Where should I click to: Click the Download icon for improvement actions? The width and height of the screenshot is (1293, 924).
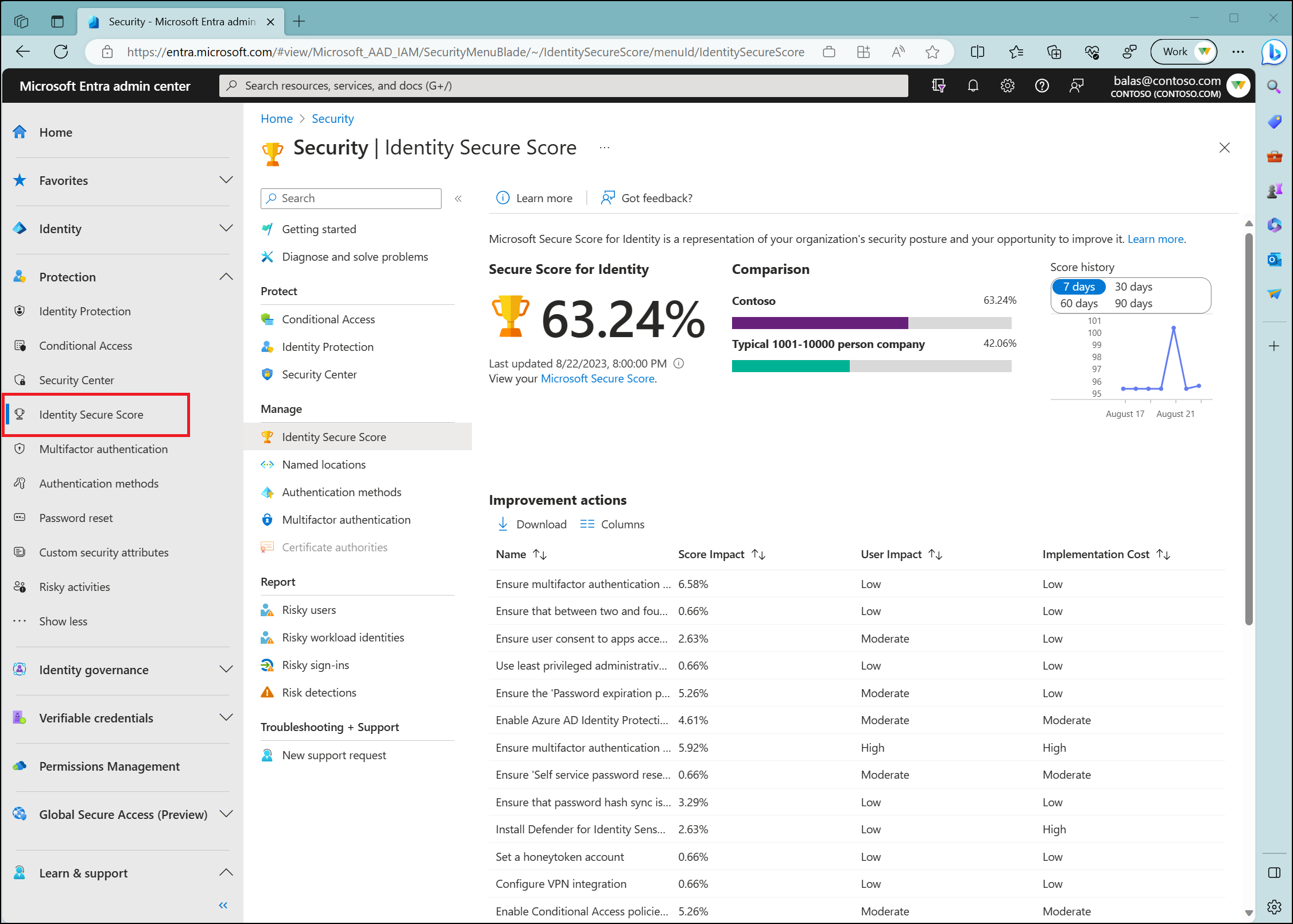tap(502, 523)
